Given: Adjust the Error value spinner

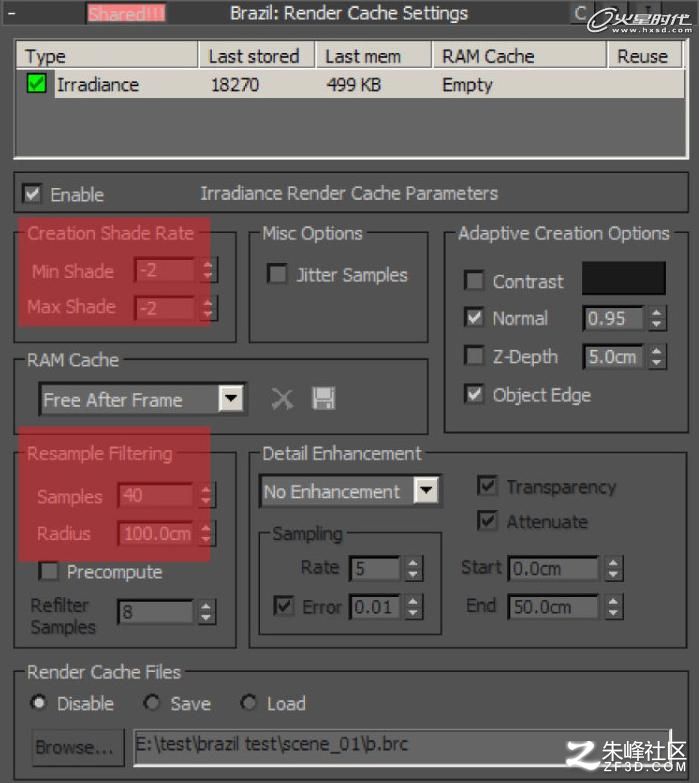Looking at the screenshot, I should click(413, 607).
